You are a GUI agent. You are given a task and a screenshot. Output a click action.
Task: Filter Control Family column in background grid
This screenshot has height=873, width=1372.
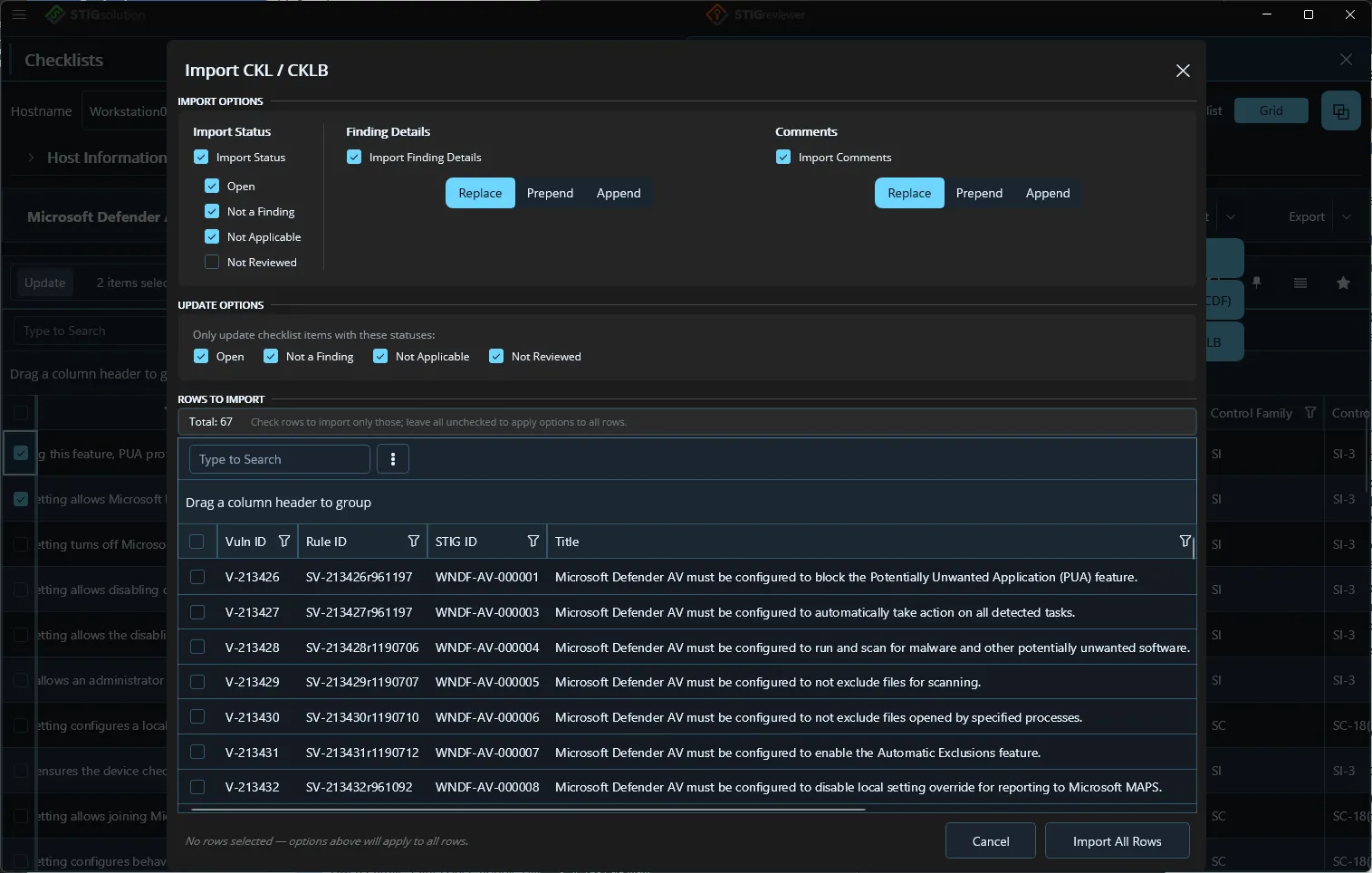tap(1310, 413)
